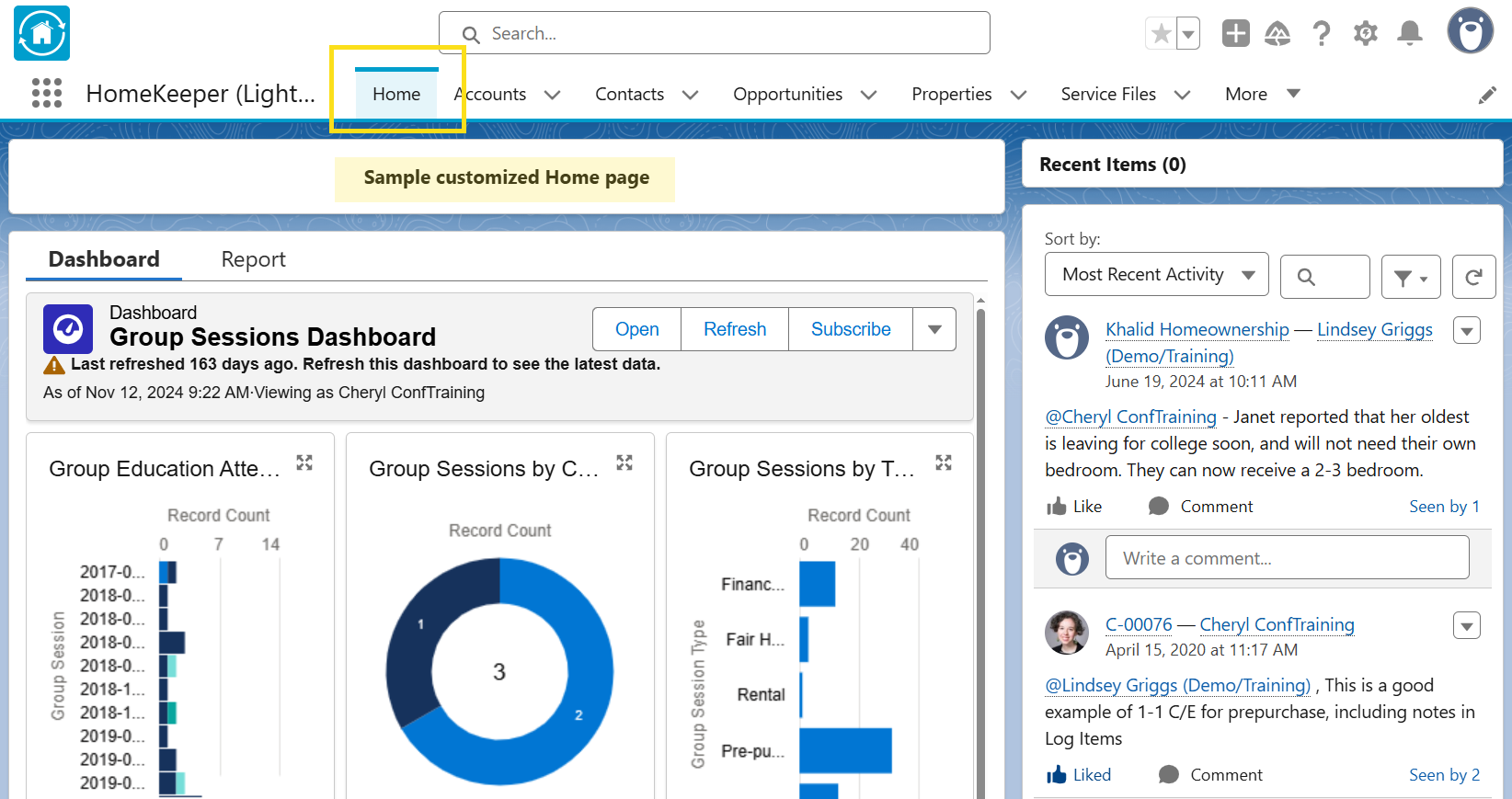Click the global actions plus icon
Screen dimensions: 1512x799
[x=1235, y=34]
